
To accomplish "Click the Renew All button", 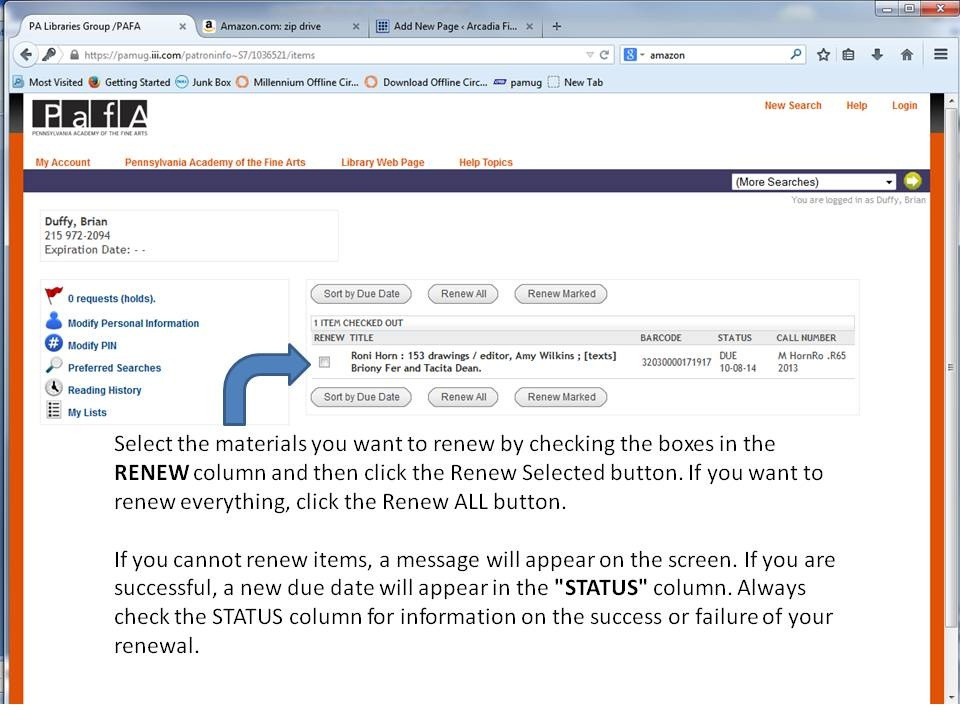I will tap(462, 293).
